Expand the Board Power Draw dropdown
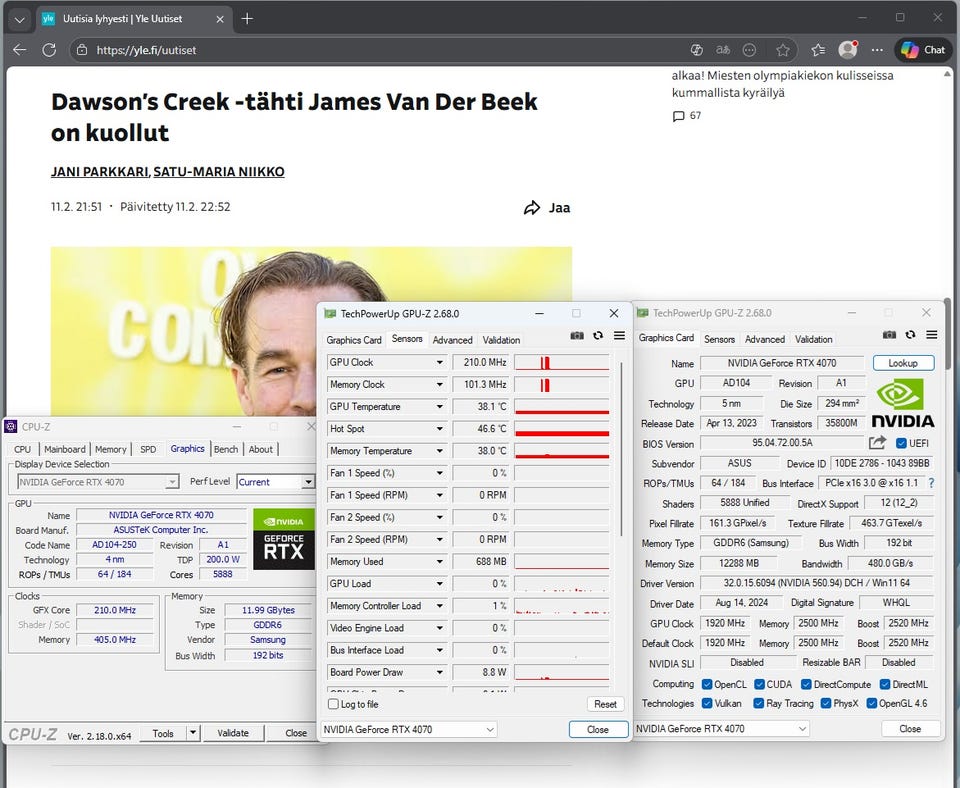The width and height of the screenshot is (960, 788). click(440, 672)
